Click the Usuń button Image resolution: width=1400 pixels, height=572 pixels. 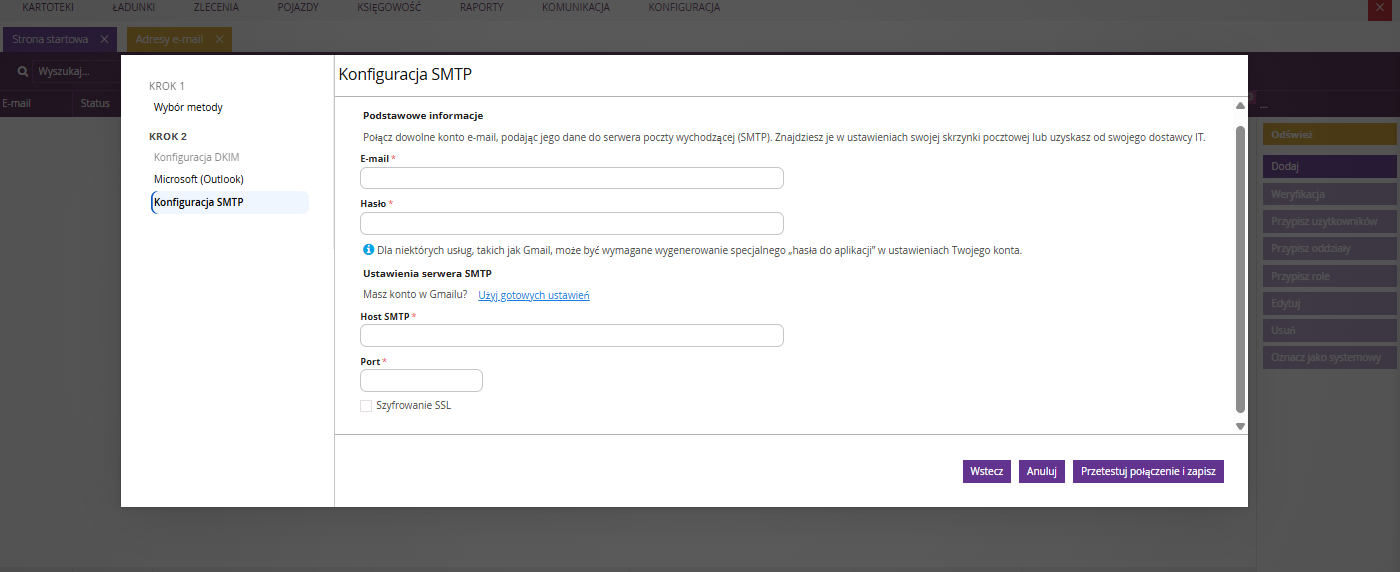click(x=1329, y=330)
